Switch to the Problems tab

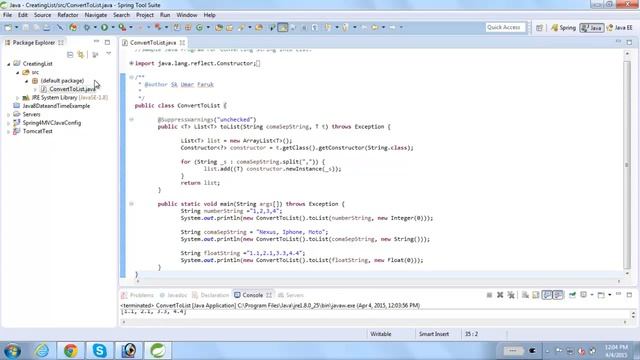click(x=138, y=295)
